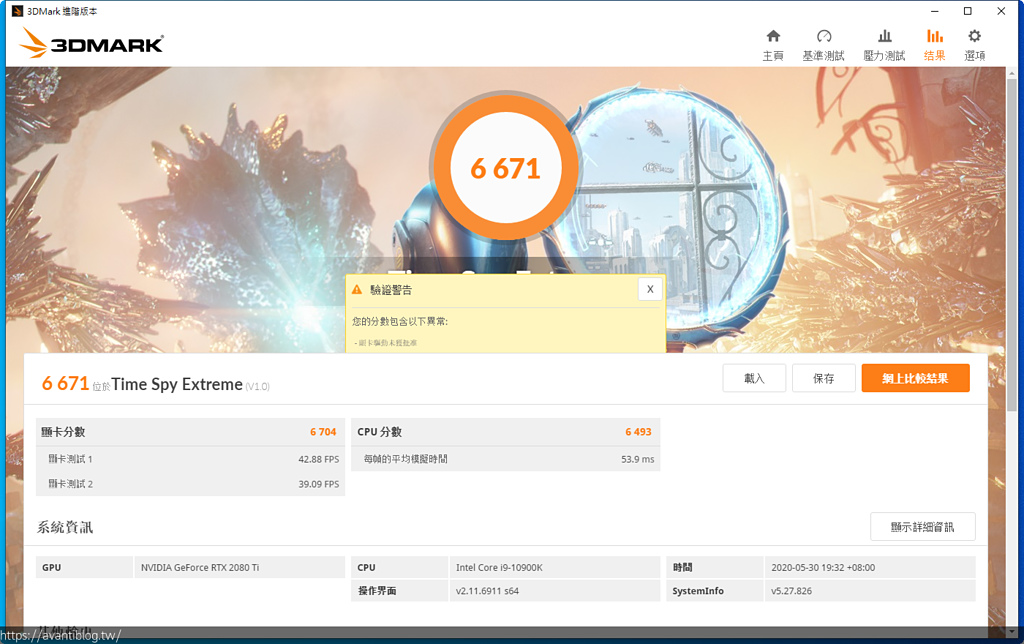Screen dimensions: 1024x644
Task: Click the orange 網上比較結果 button
Action: pyautogui.click(x=916, y=378)
